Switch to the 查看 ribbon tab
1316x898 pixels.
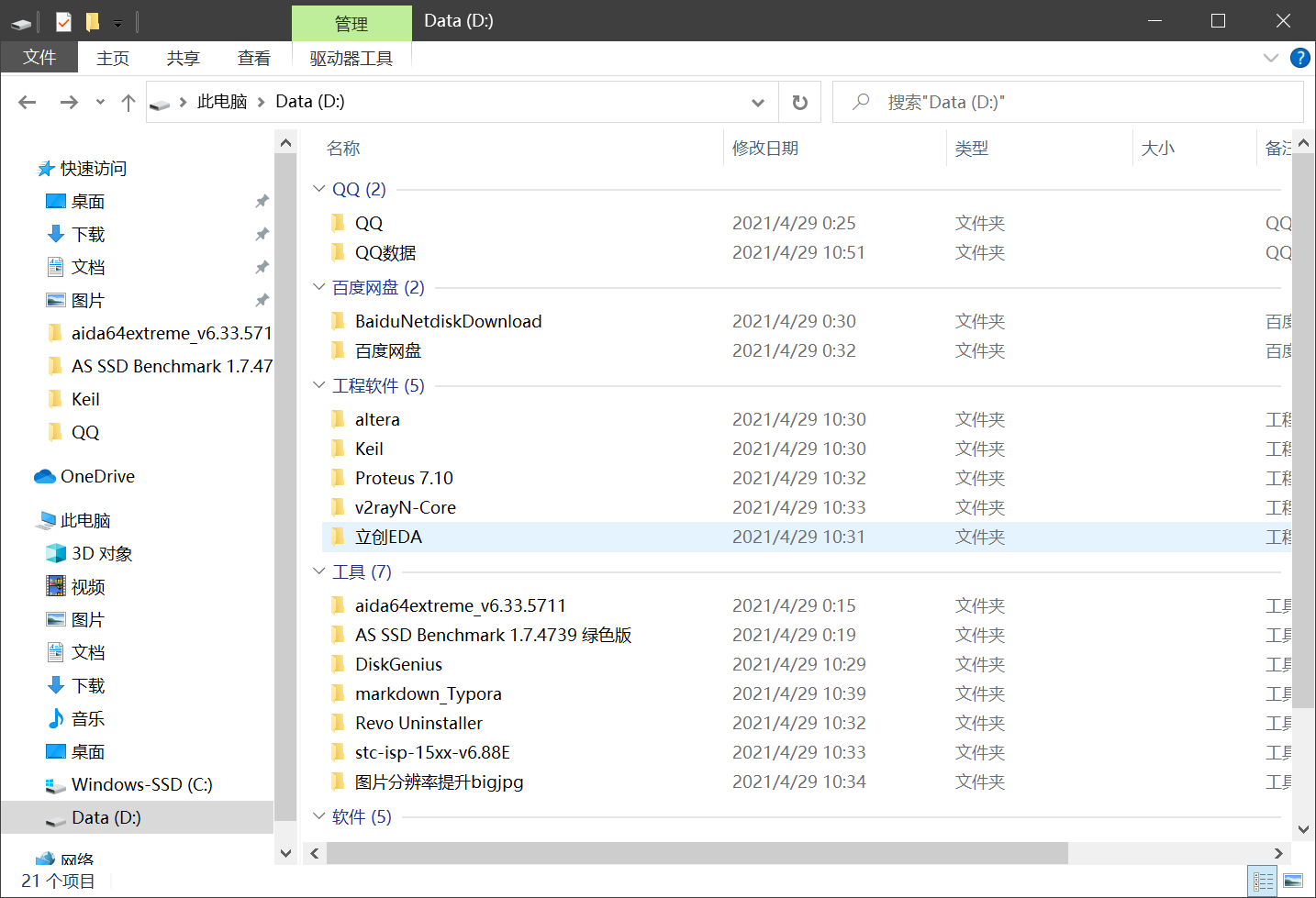[254, 58]
